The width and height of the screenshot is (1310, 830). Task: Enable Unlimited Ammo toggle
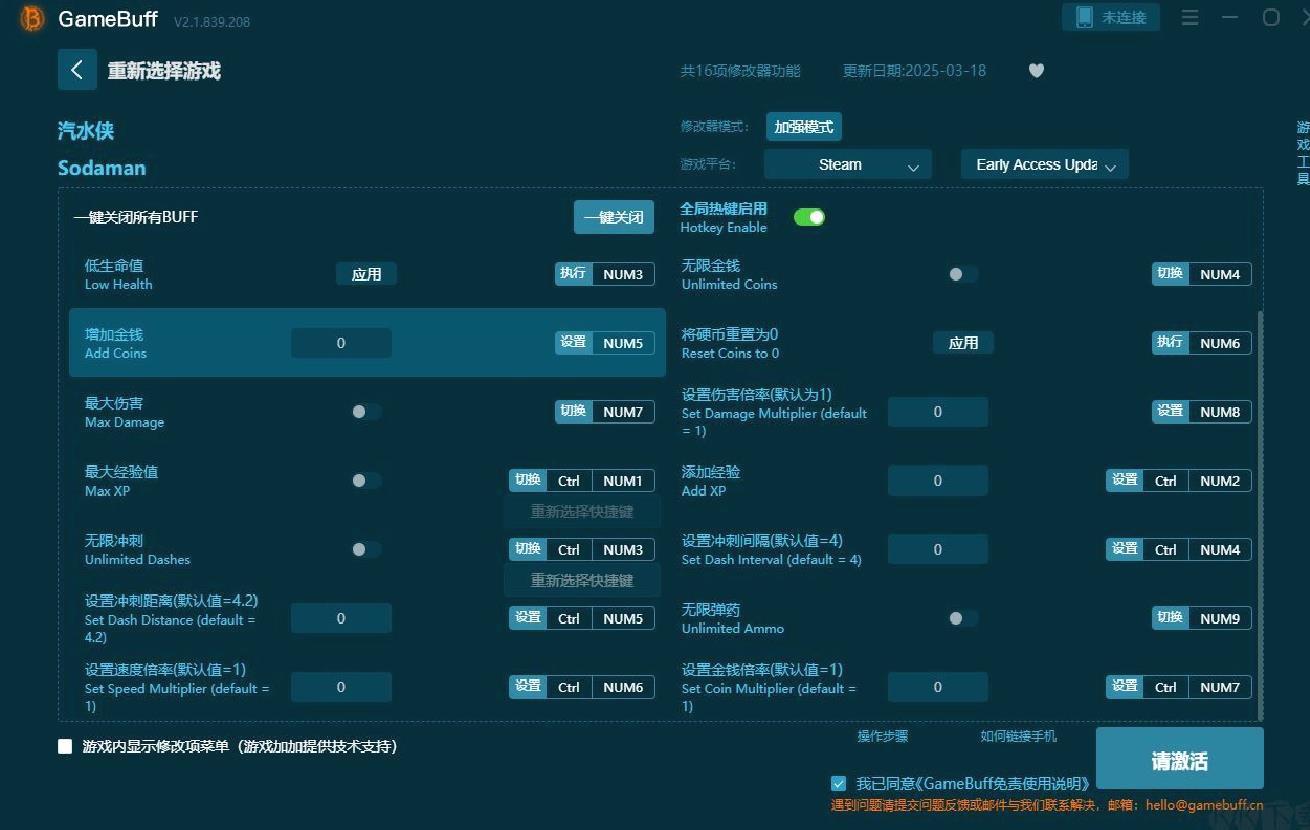point(963,618)
